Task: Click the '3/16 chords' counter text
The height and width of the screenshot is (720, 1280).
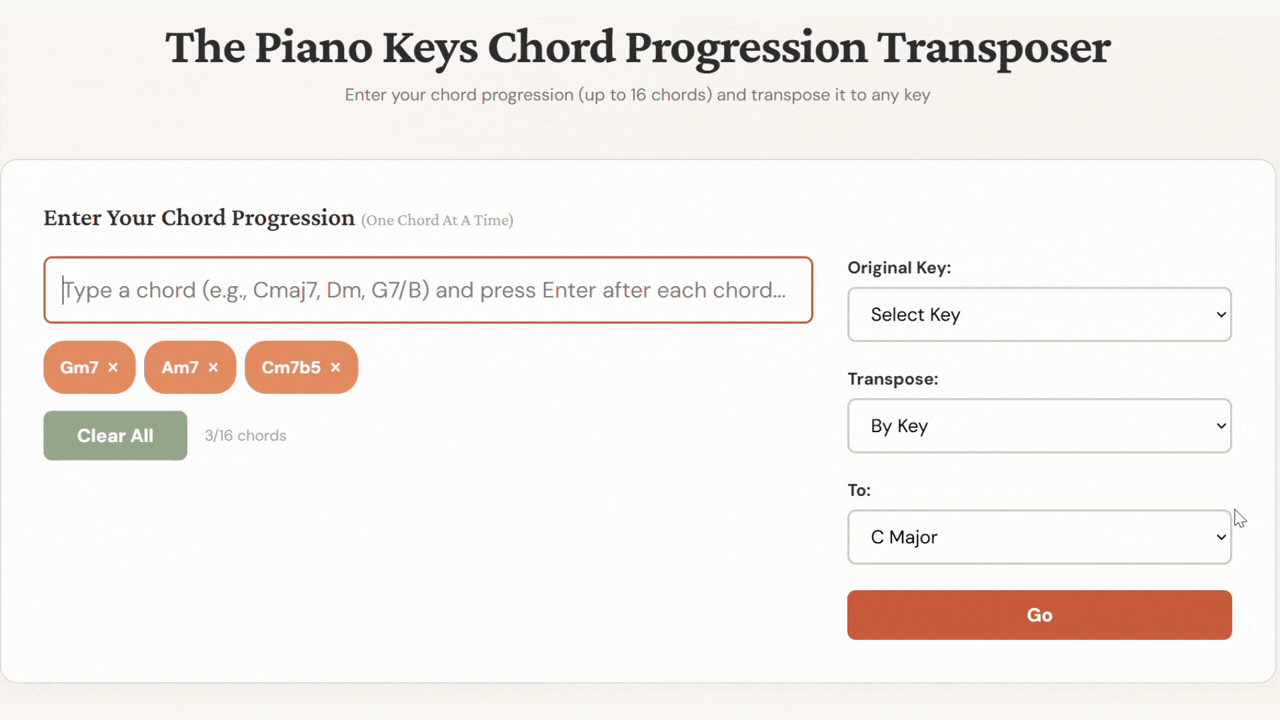Action: pos(245,436)
